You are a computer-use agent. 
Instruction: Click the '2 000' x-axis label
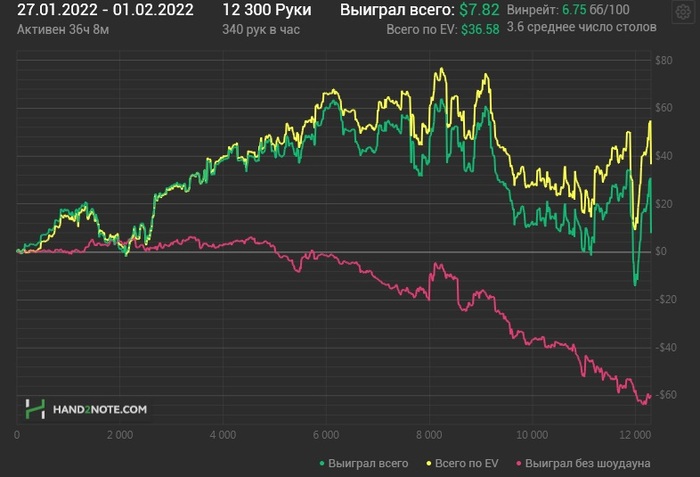[120, 435]
